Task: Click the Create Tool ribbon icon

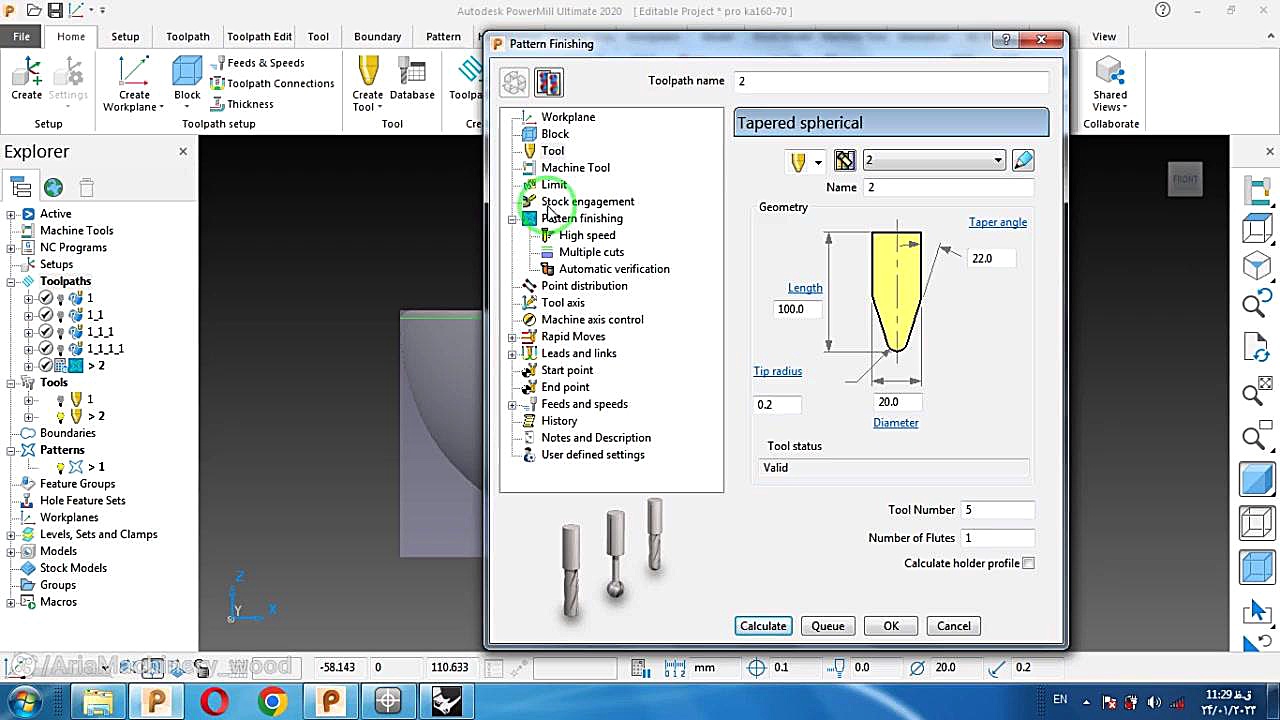Action: (367, 82)
